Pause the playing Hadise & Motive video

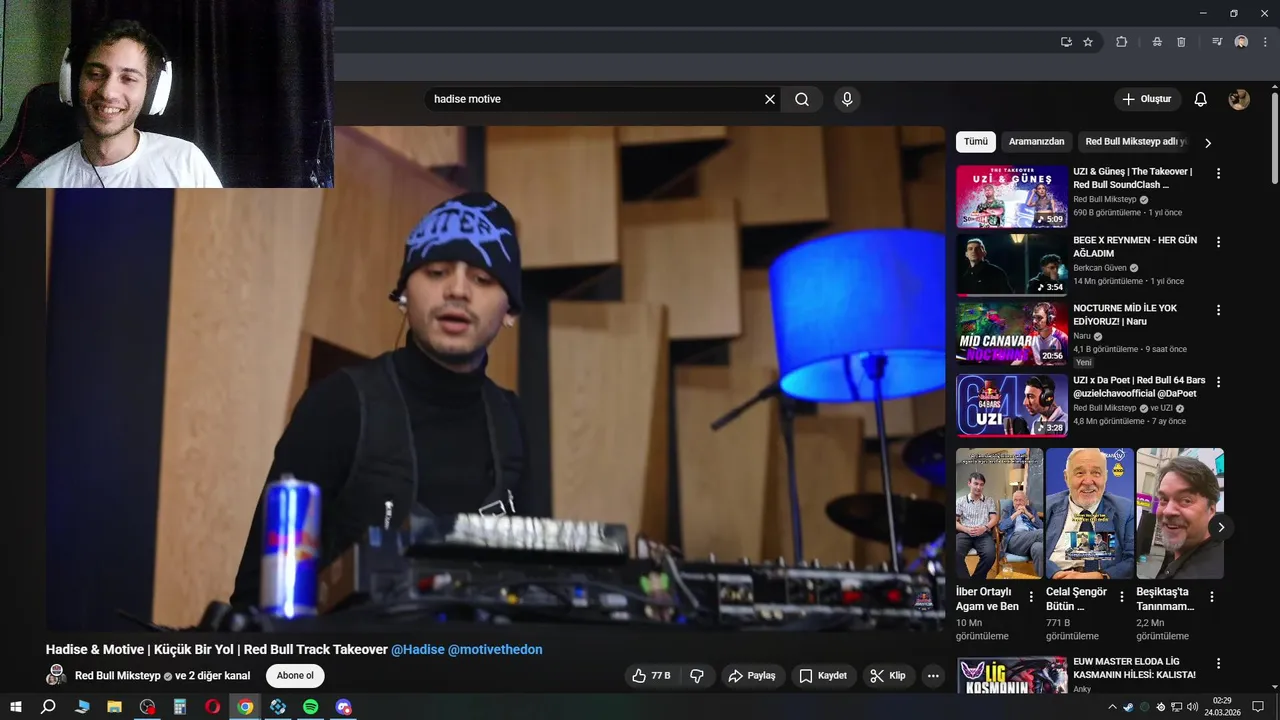click(495, 378)
